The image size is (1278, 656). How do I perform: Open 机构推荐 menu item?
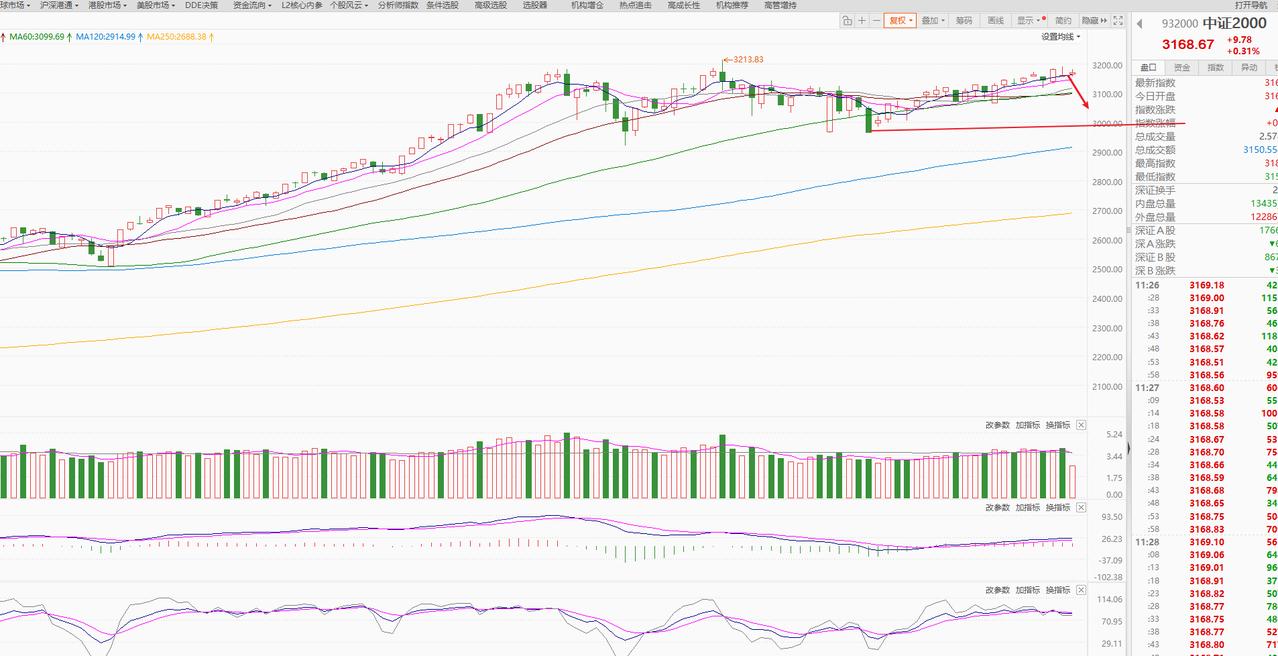[x=732, y=5]
